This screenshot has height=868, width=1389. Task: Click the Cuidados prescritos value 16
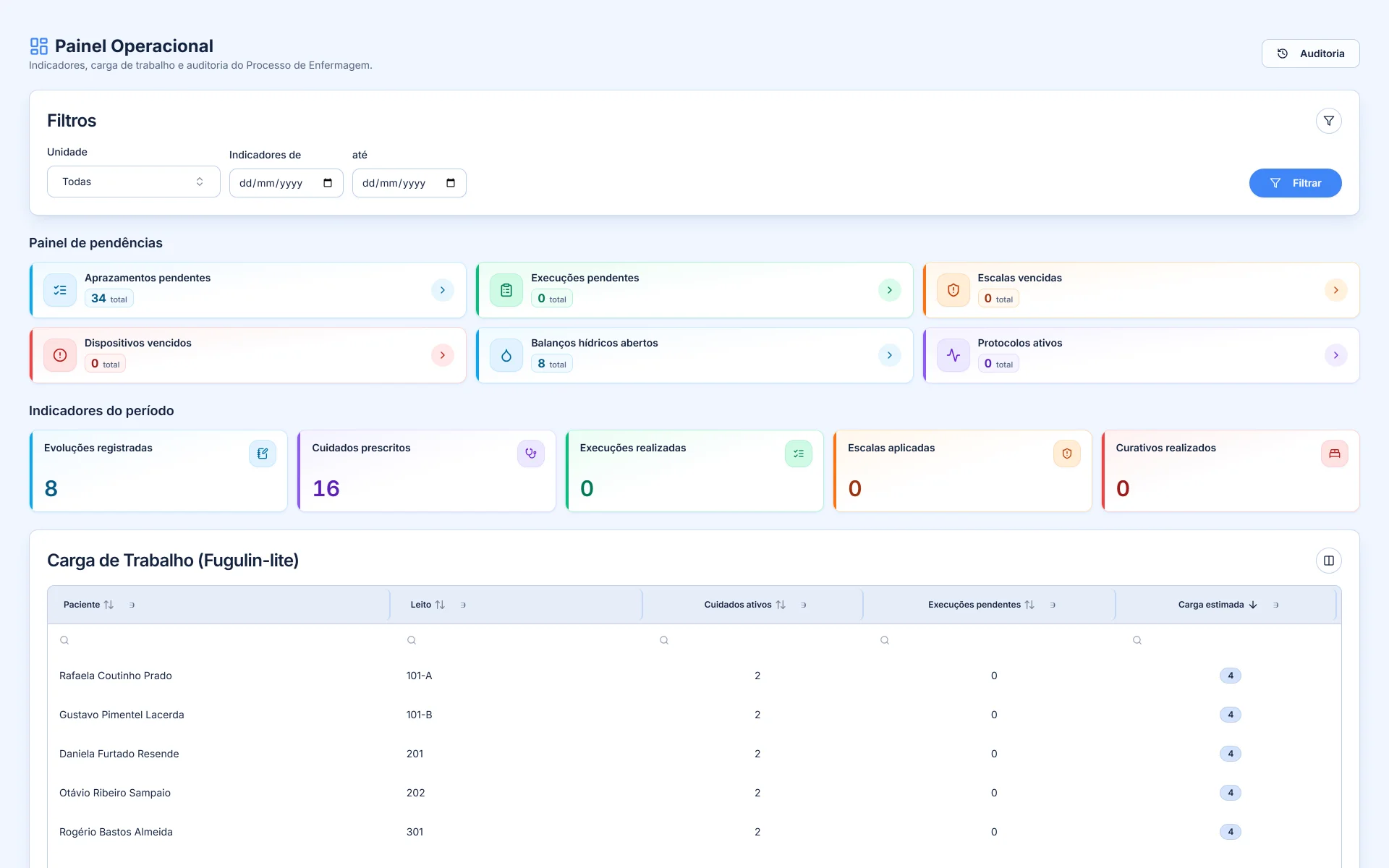[326, 488]
